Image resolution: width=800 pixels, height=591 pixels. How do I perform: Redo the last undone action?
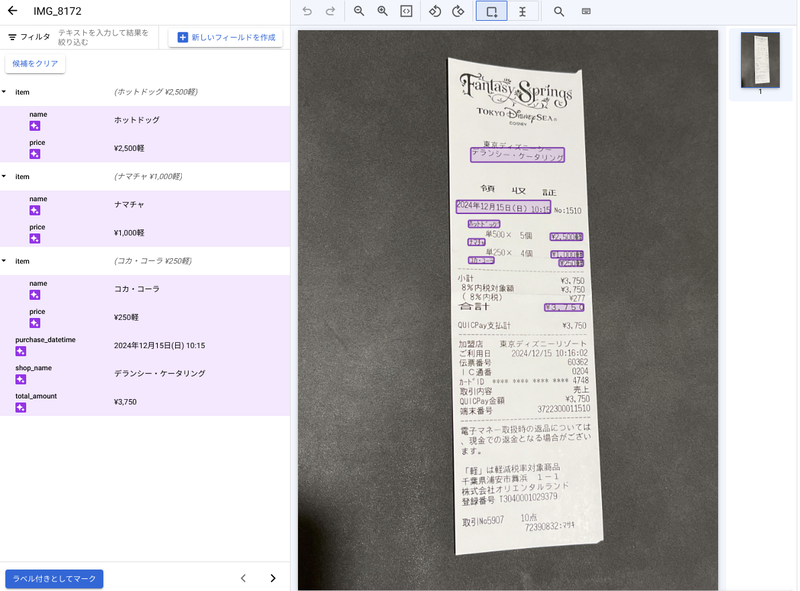click(x=330, y=11)
